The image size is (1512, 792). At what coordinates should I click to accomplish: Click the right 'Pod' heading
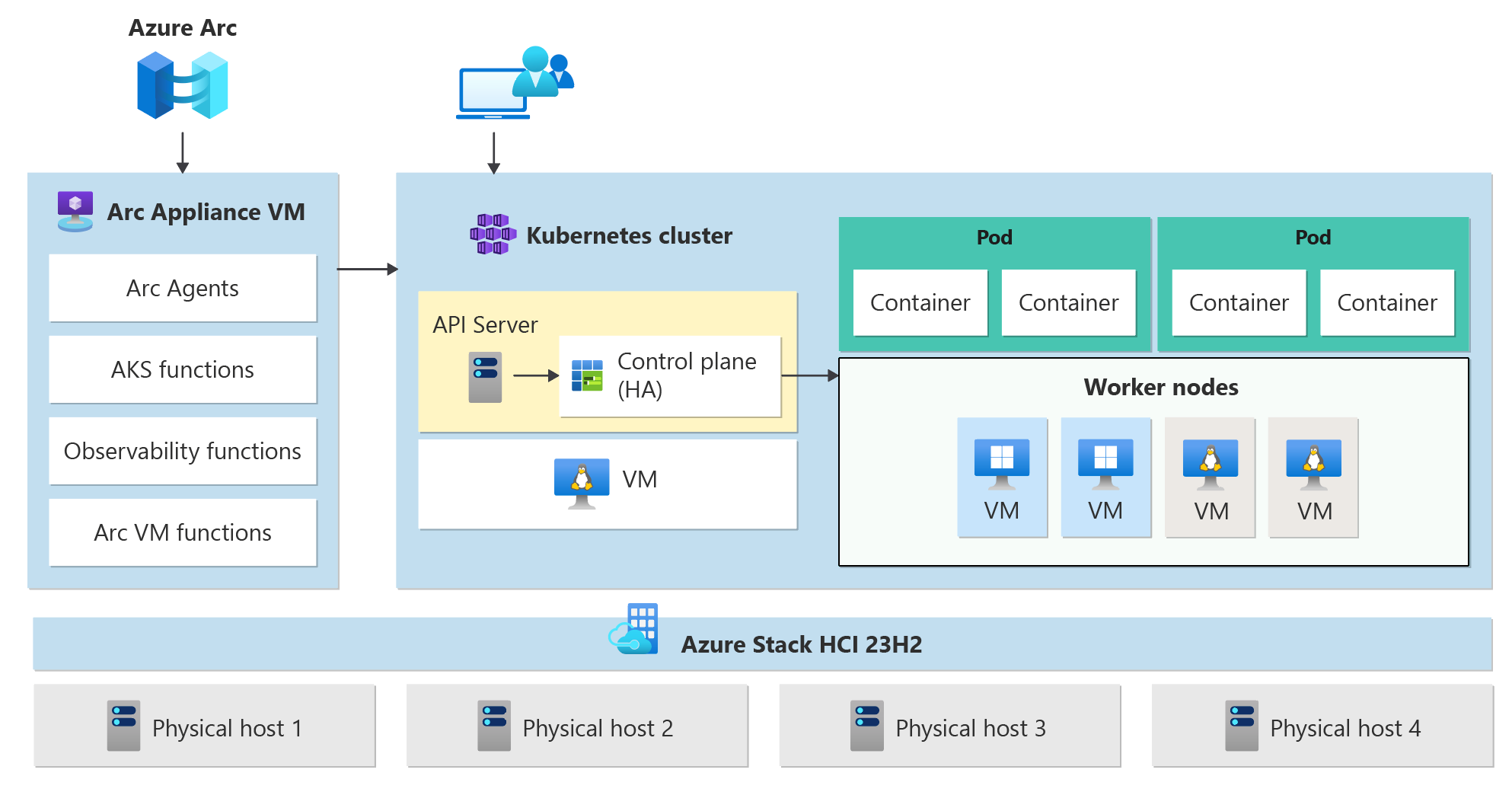[x=1313, y=238]
